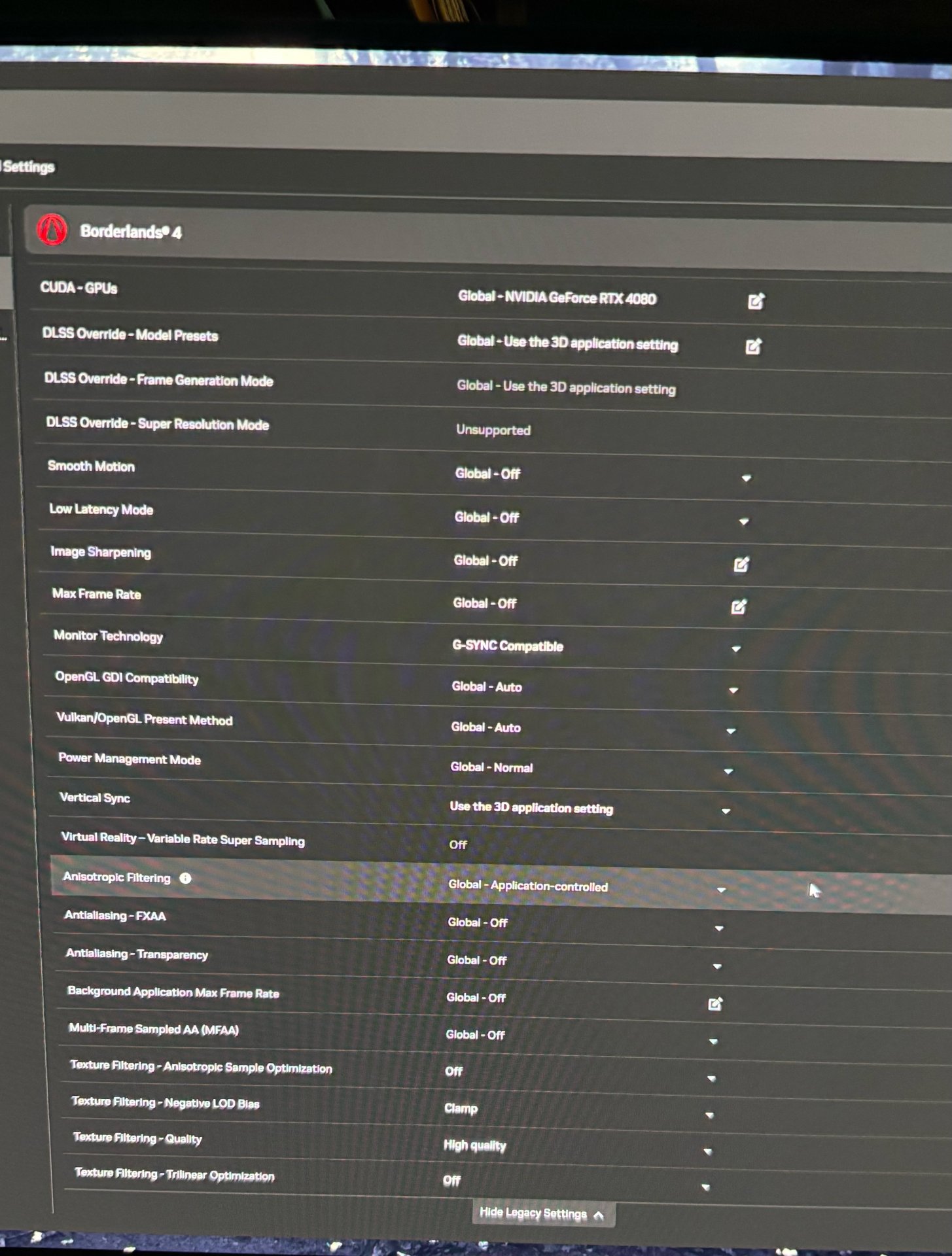Click the G-SYNC Compatible value
952x1256 pixels.
click(x=508, y=646)
